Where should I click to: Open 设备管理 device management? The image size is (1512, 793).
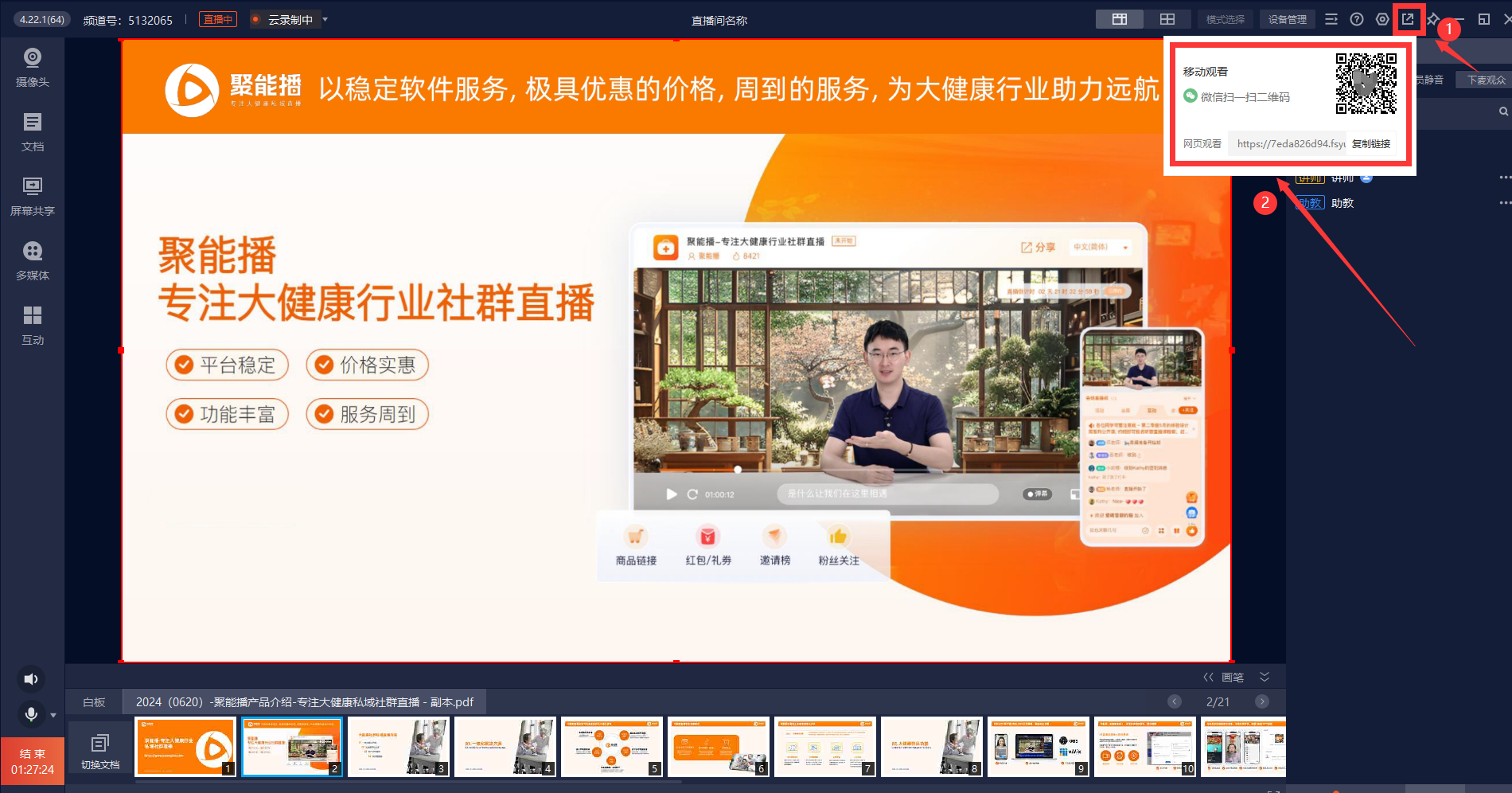point(1288,19)
